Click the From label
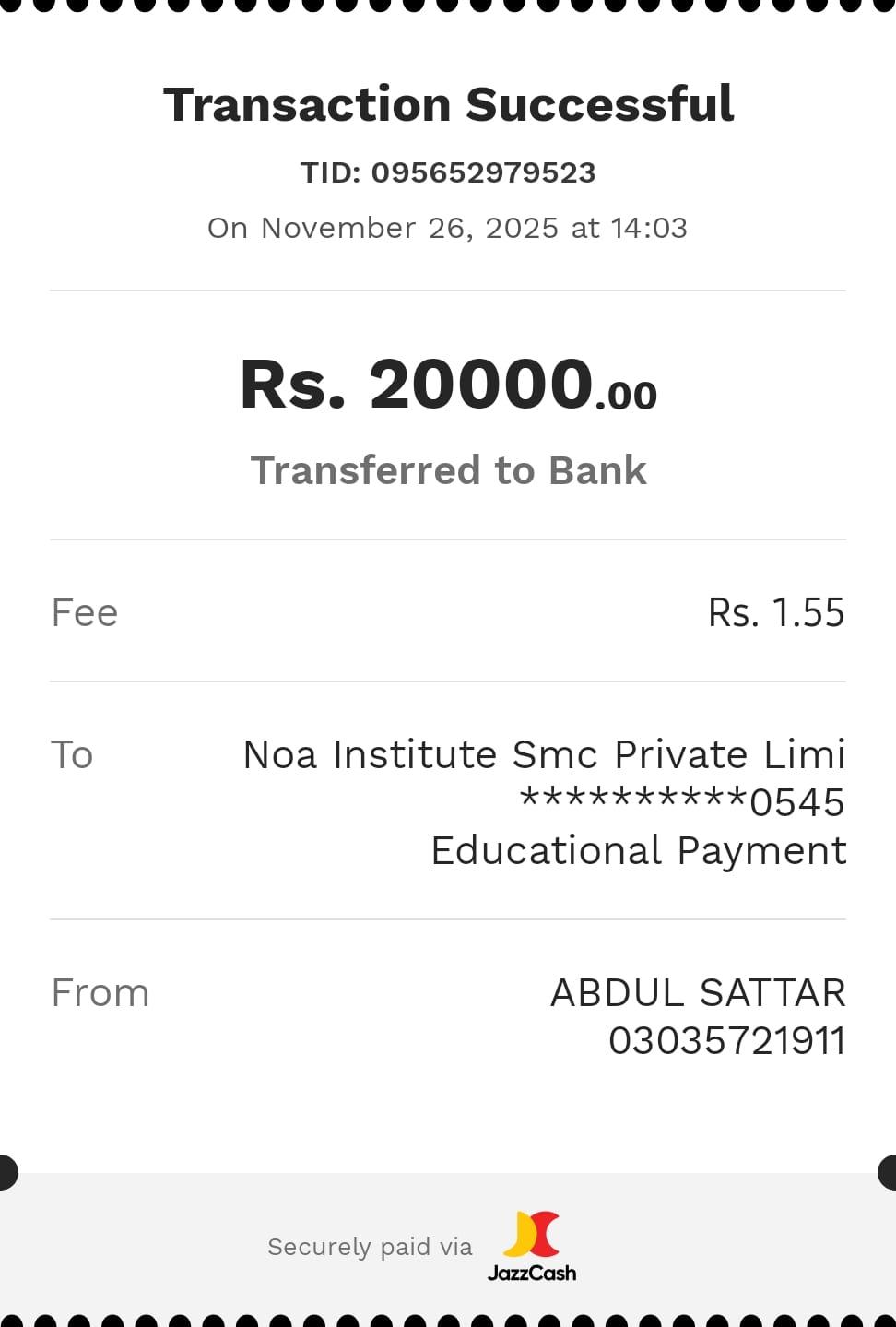Image resolution: width=896 pixels, height=1327 pixels. (100, 993)
